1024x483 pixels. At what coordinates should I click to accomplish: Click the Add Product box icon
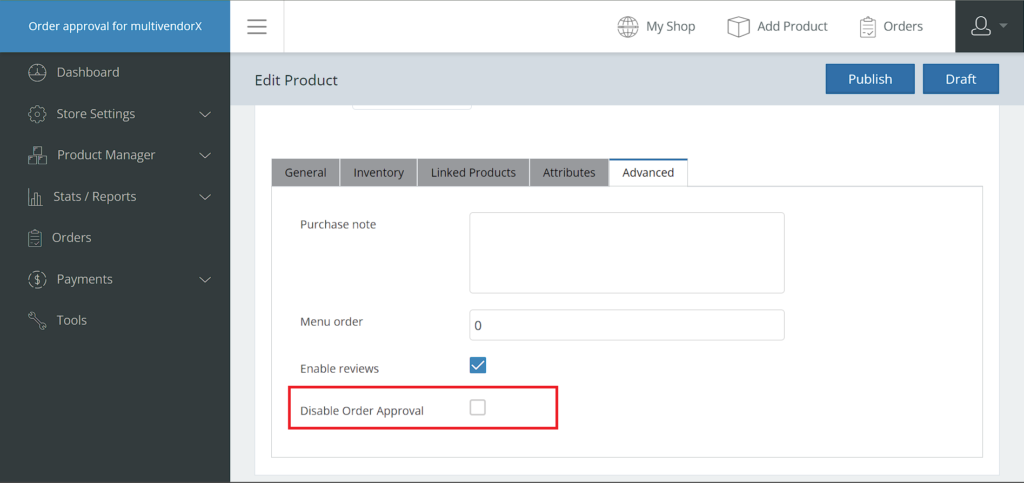coord(738,27)
